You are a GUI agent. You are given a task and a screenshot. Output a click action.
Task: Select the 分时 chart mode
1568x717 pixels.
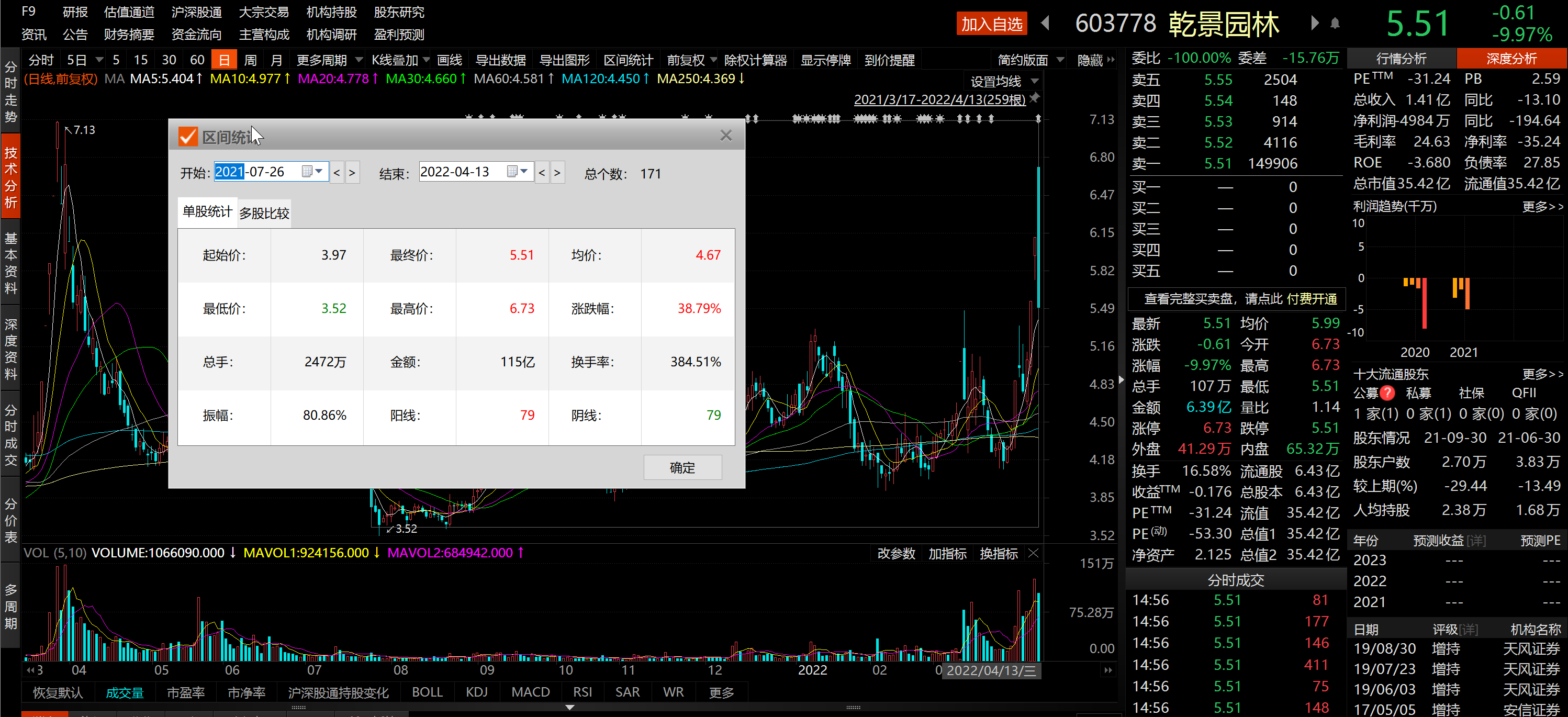[x=41, y=60]
